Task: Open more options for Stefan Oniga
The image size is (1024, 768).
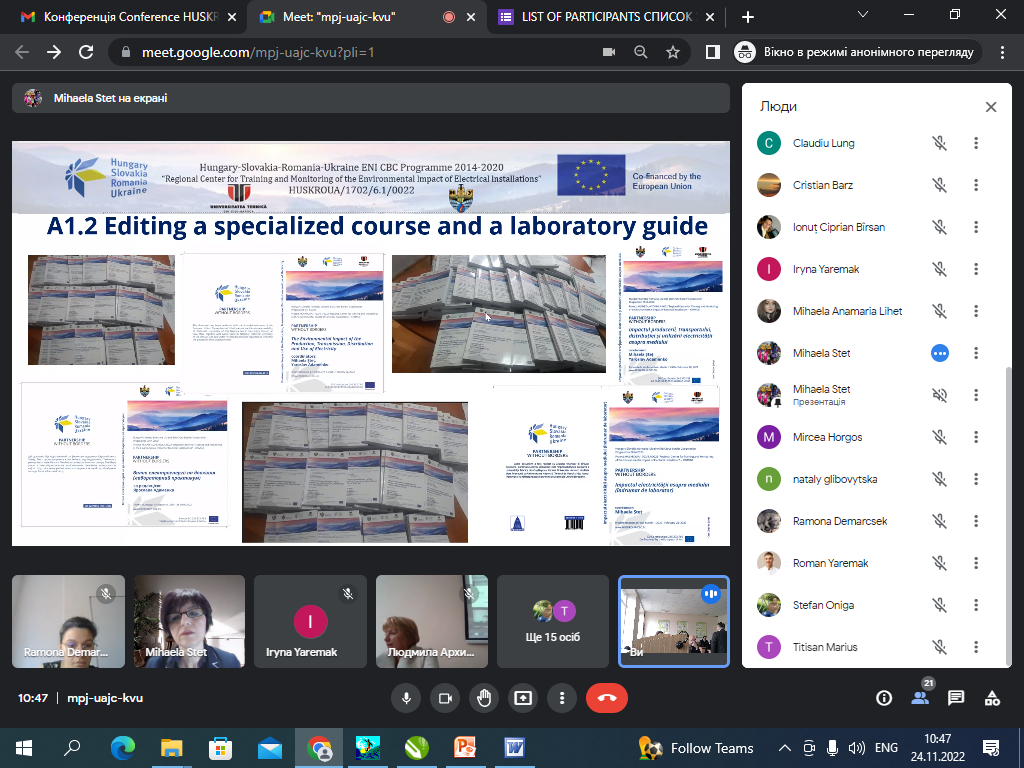Action: (x=976, y=605)
